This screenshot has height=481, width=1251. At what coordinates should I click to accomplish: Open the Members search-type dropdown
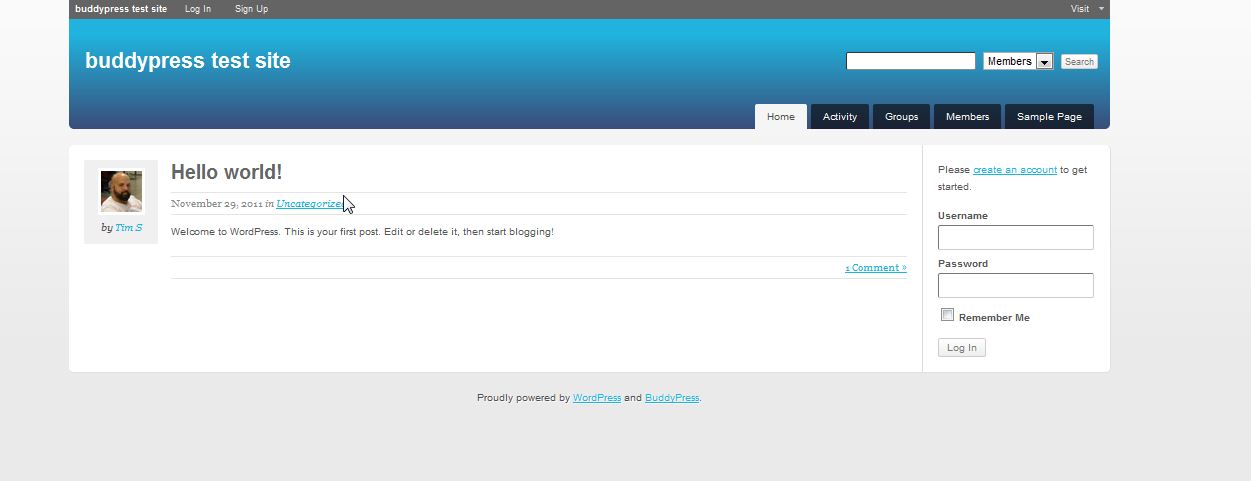point(1018,61)
